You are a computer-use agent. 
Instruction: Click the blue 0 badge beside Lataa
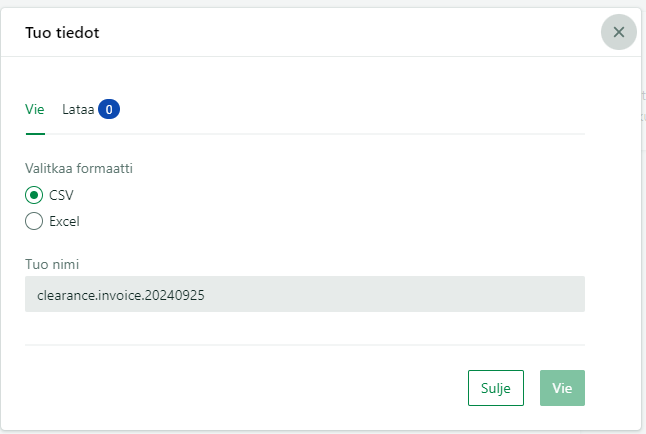point(109,109)
